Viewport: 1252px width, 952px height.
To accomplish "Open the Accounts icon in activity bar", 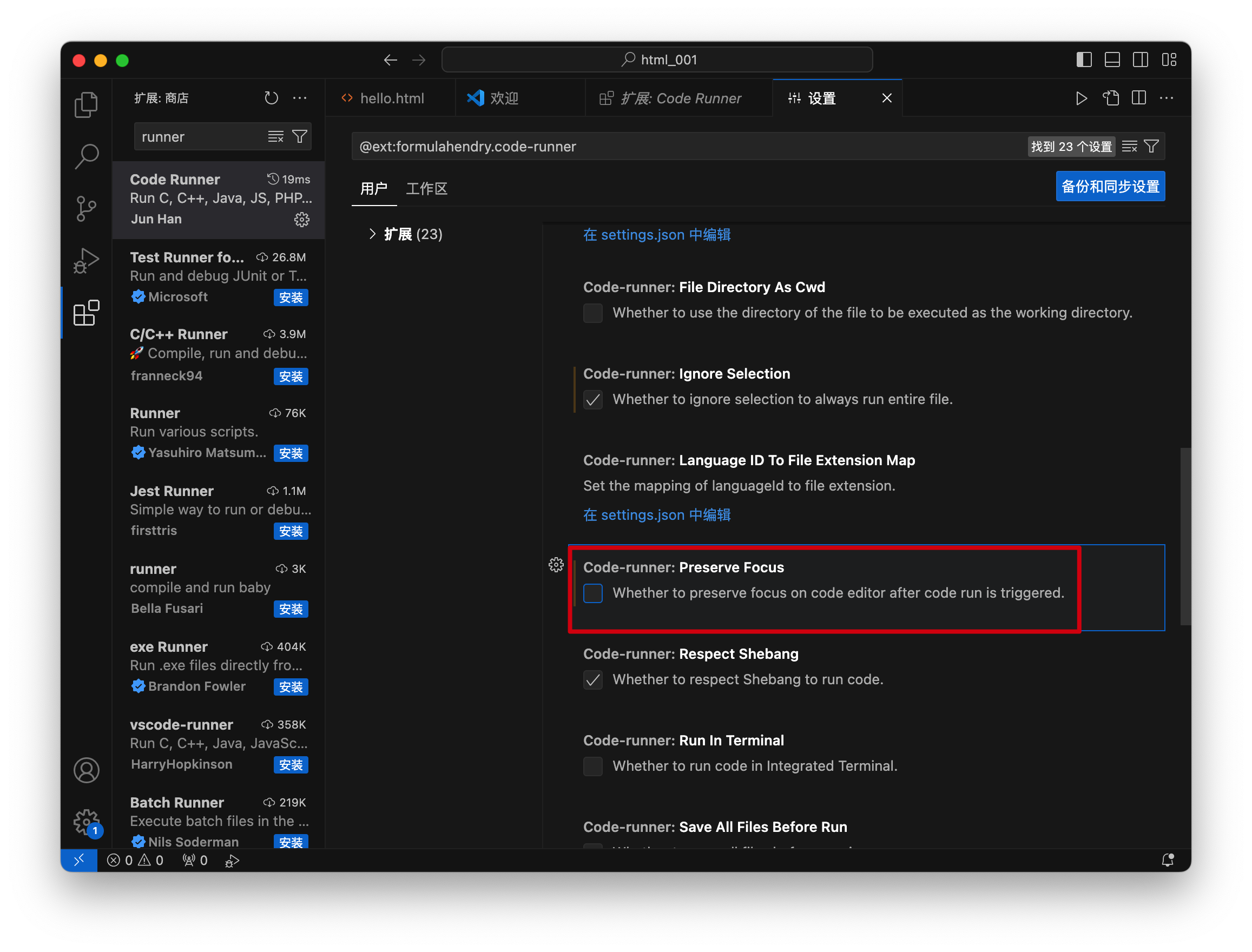I will tap(86, 771).
